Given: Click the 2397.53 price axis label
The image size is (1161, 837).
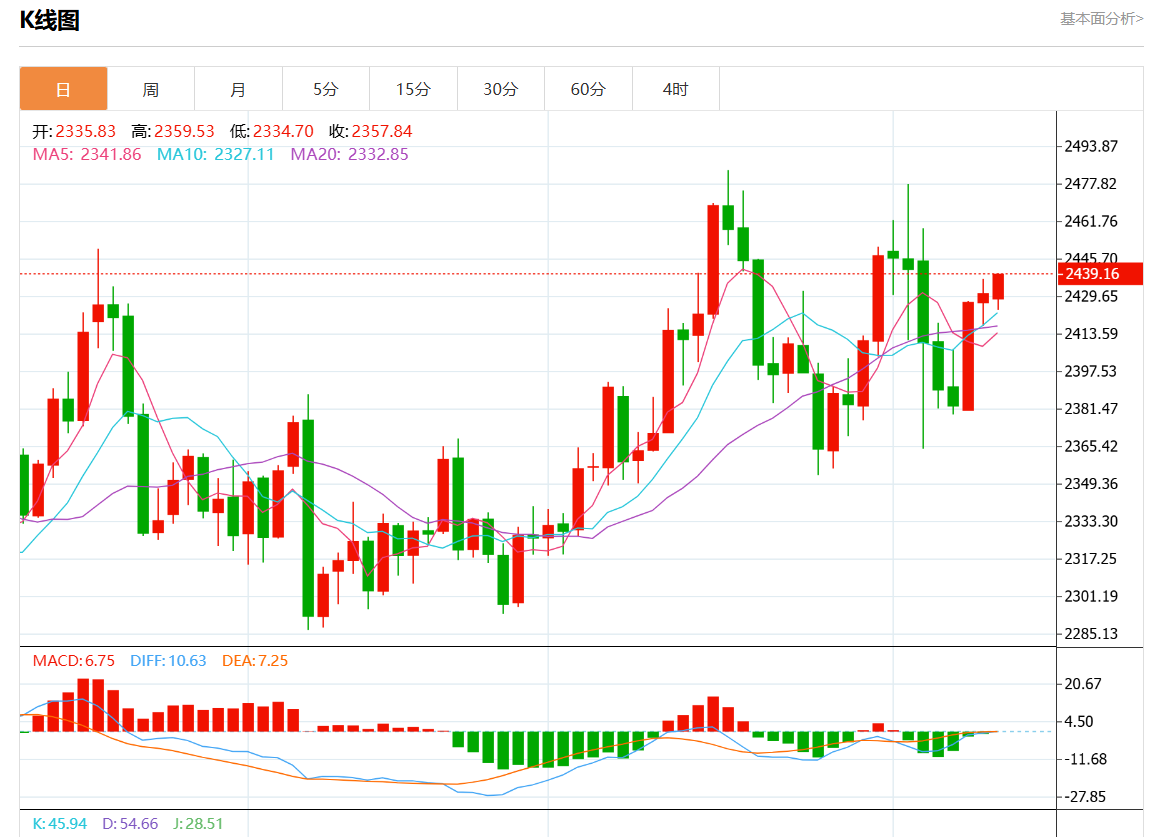Looking at the screenshot, I should click(x=1091, y=371).
